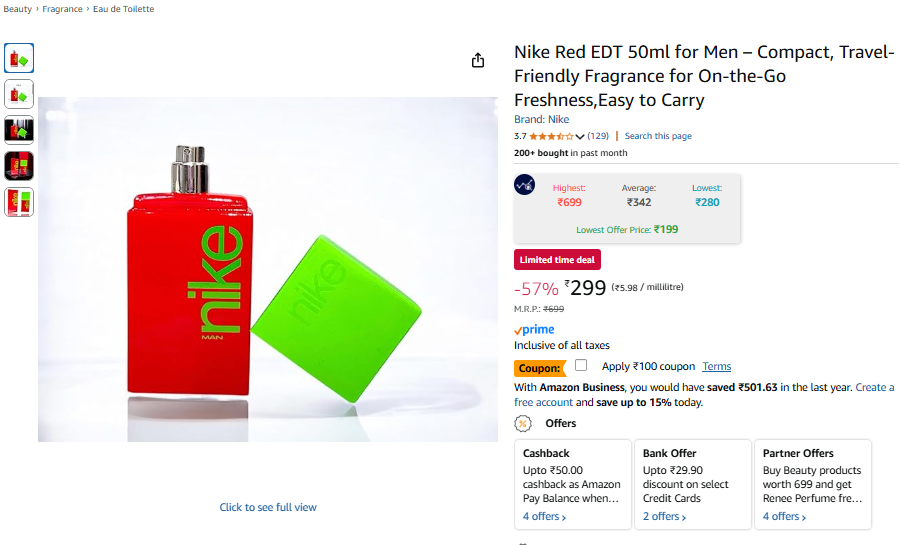Click the star rating icons
Viewport: 900px width, 545px height.
tap(550, 136)
